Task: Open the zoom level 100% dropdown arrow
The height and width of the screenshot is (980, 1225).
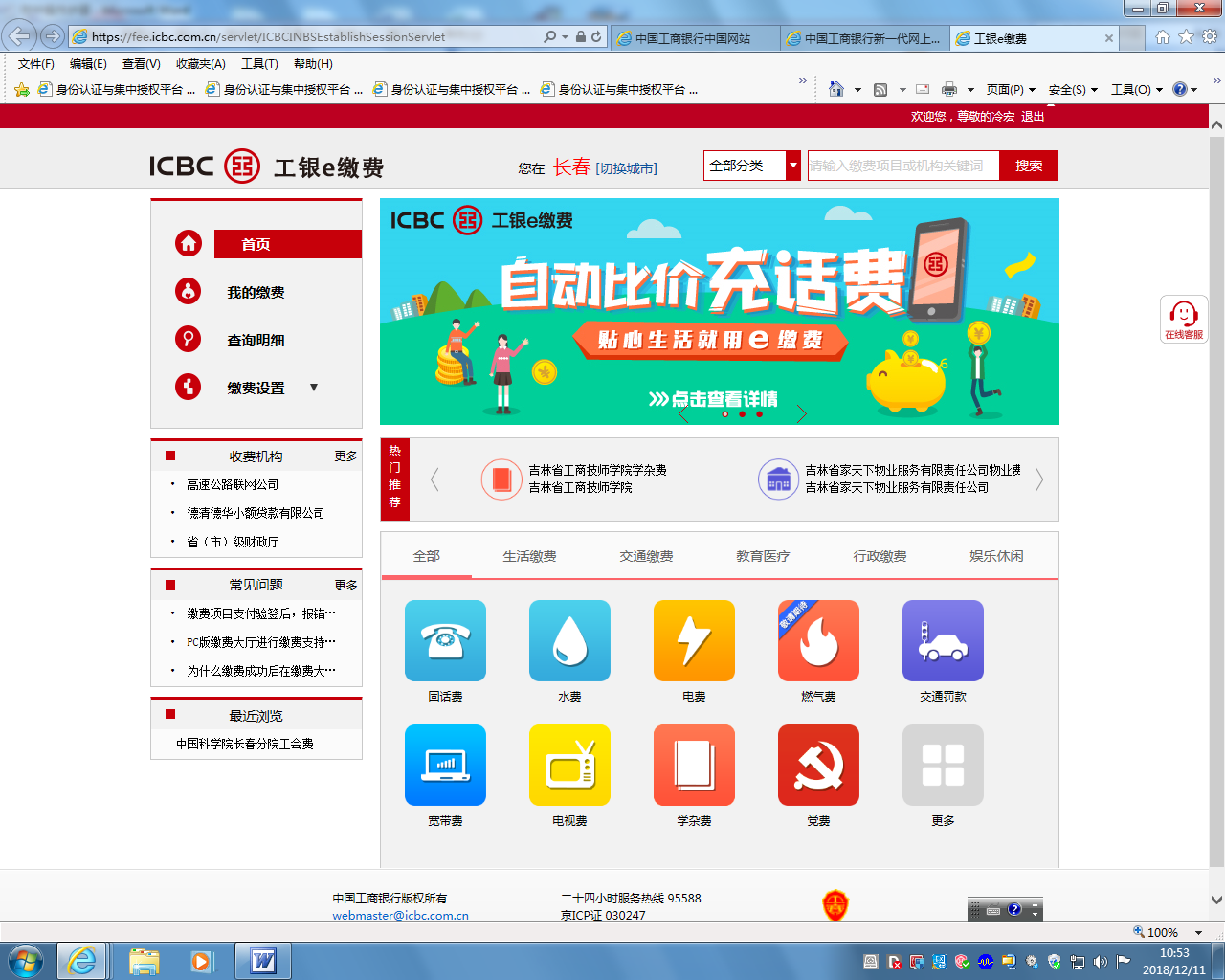Action: click(x=1198, y=932)
